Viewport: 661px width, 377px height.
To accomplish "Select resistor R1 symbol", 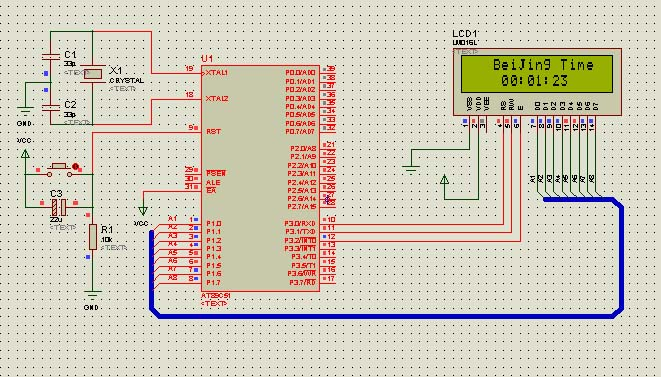I will (x=93, y=237).
